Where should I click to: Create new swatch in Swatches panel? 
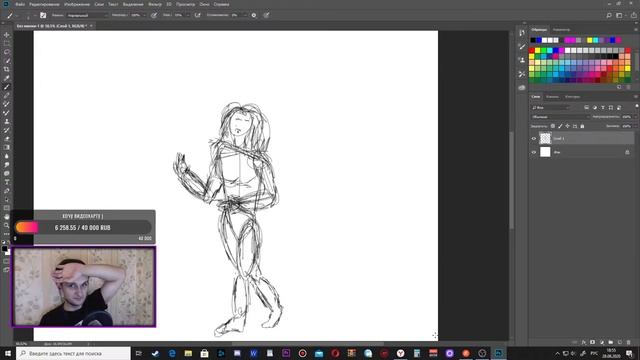[x=619, y=87]
